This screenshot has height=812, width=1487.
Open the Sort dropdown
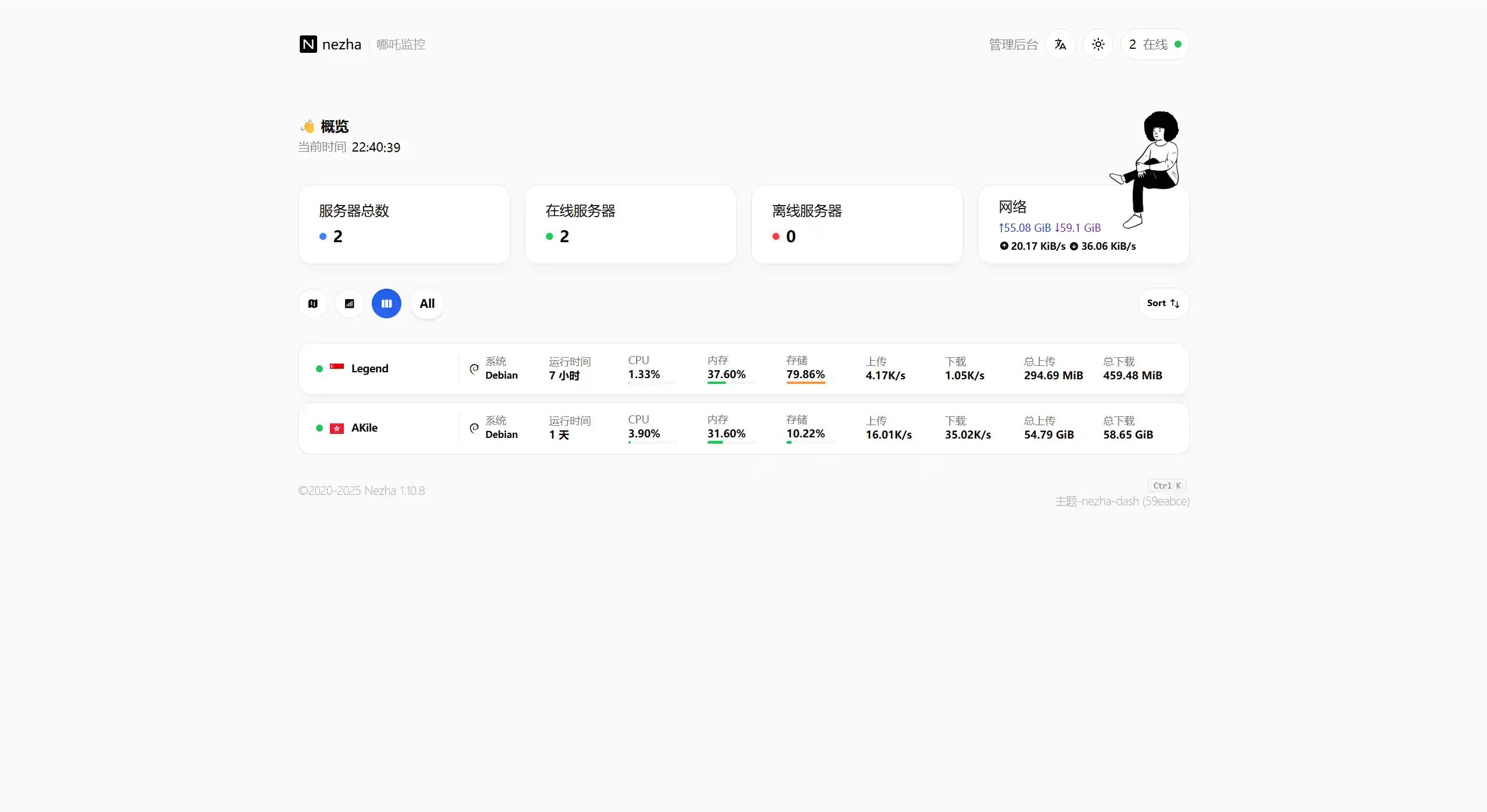(1163, 303)
